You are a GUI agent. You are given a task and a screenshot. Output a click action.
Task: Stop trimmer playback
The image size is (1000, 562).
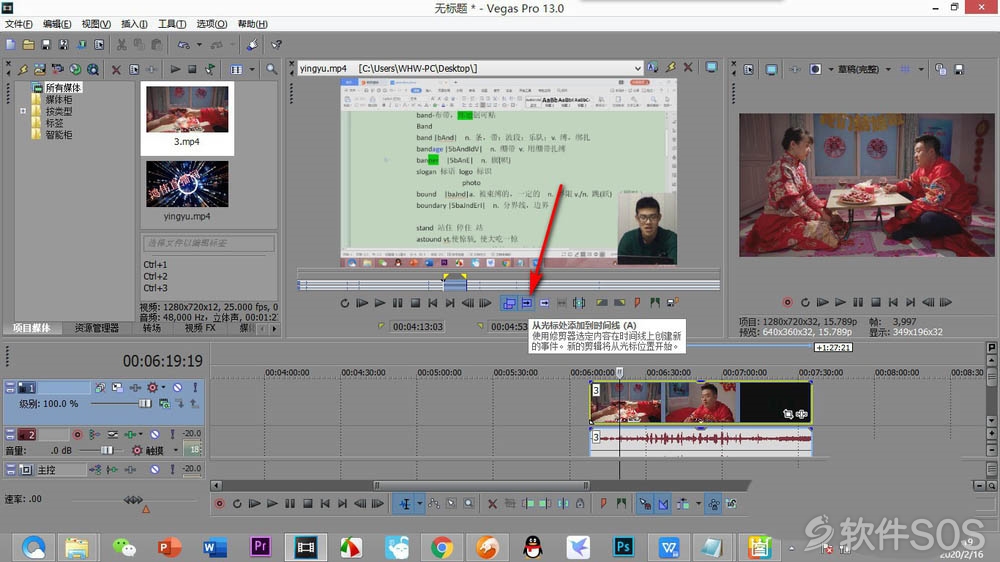pos(415,303)
